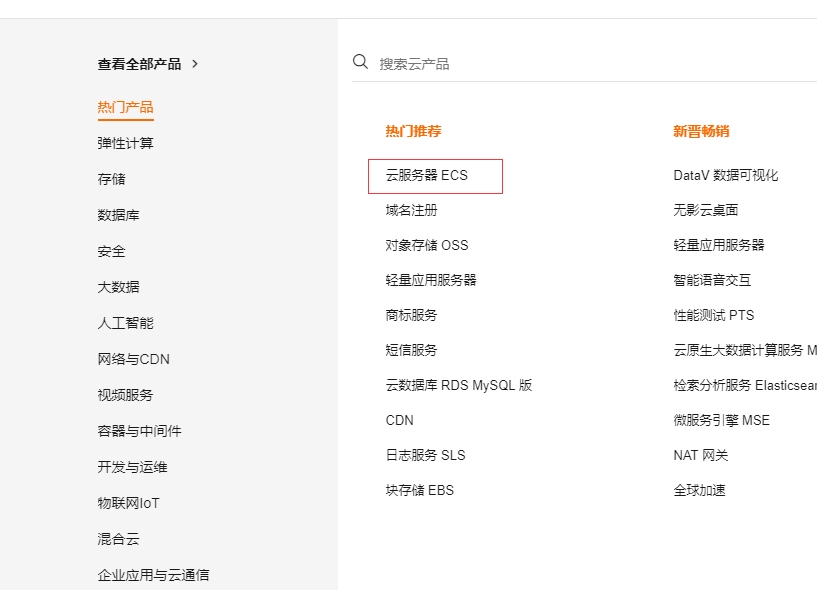Open the 数据库 category
This screenshot has height=590, width=817.
(118, 215)
